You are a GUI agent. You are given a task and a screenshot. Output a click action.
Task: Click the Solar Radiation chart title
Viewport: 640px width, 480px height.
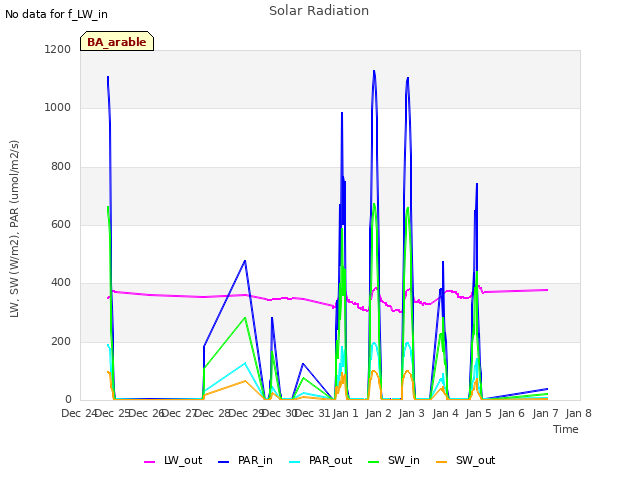click(x=319, y=11)
